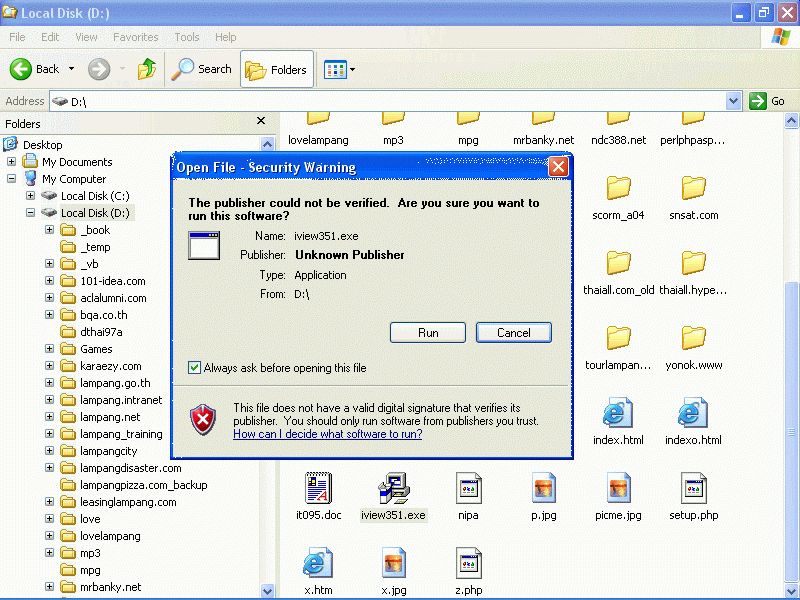Image resolution: width=800 pixels, height=600 pixels.
Task: Click How can I decide software link
Action: pyautogui.click(x=327, y=434)
